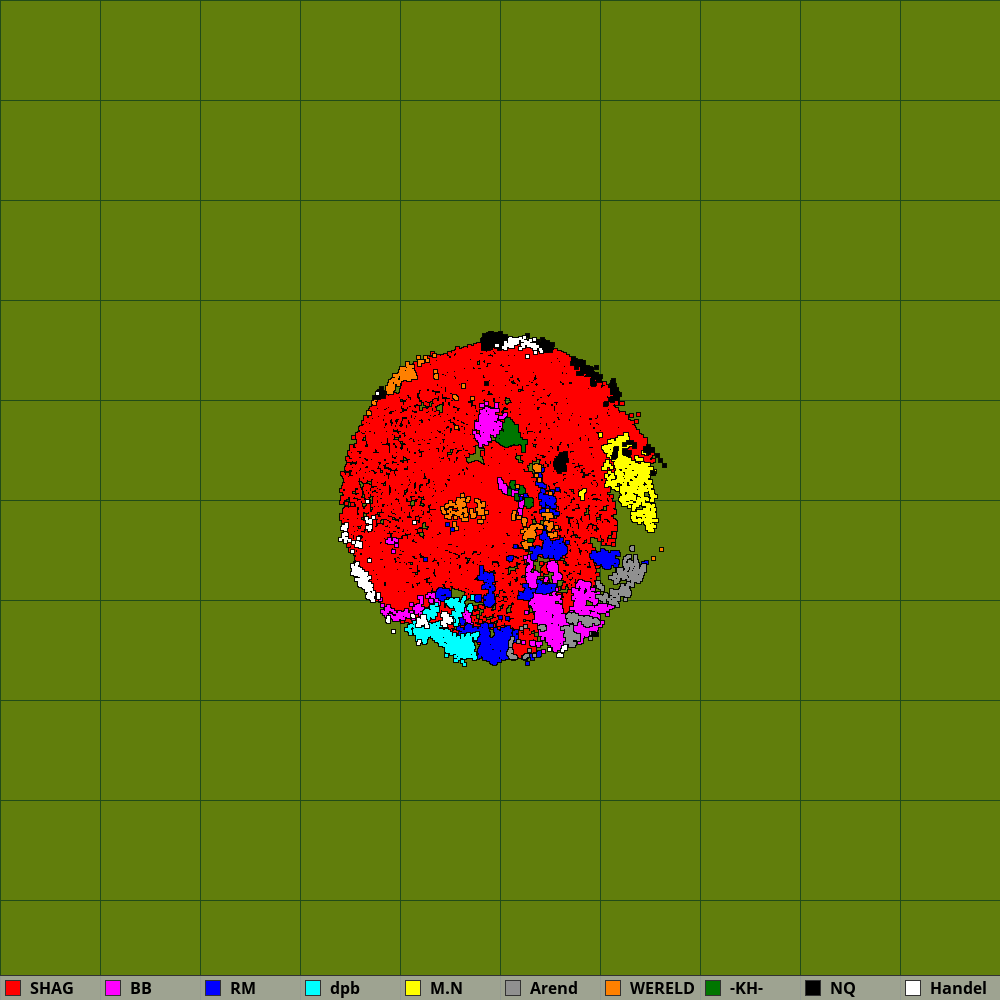Click the cyan dpb legend swatch
The image size is (1000, 1000).
click(x=313, y=988)
